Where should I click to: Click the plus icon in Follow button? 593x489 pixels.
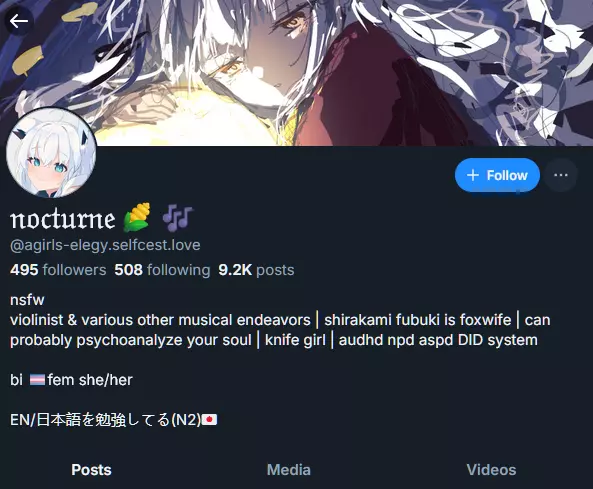tap(473, 175)
